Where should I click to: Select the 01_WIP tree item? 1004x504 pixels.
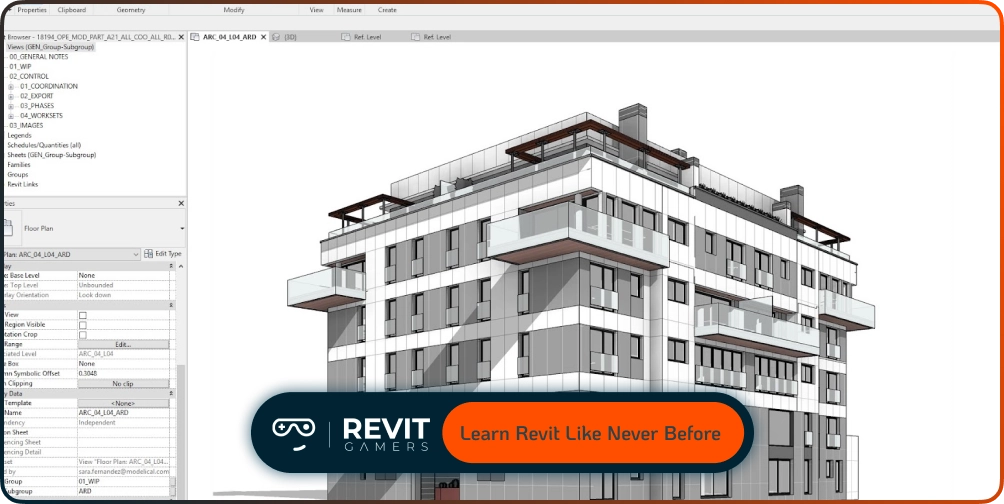click(x=20, y=67)
